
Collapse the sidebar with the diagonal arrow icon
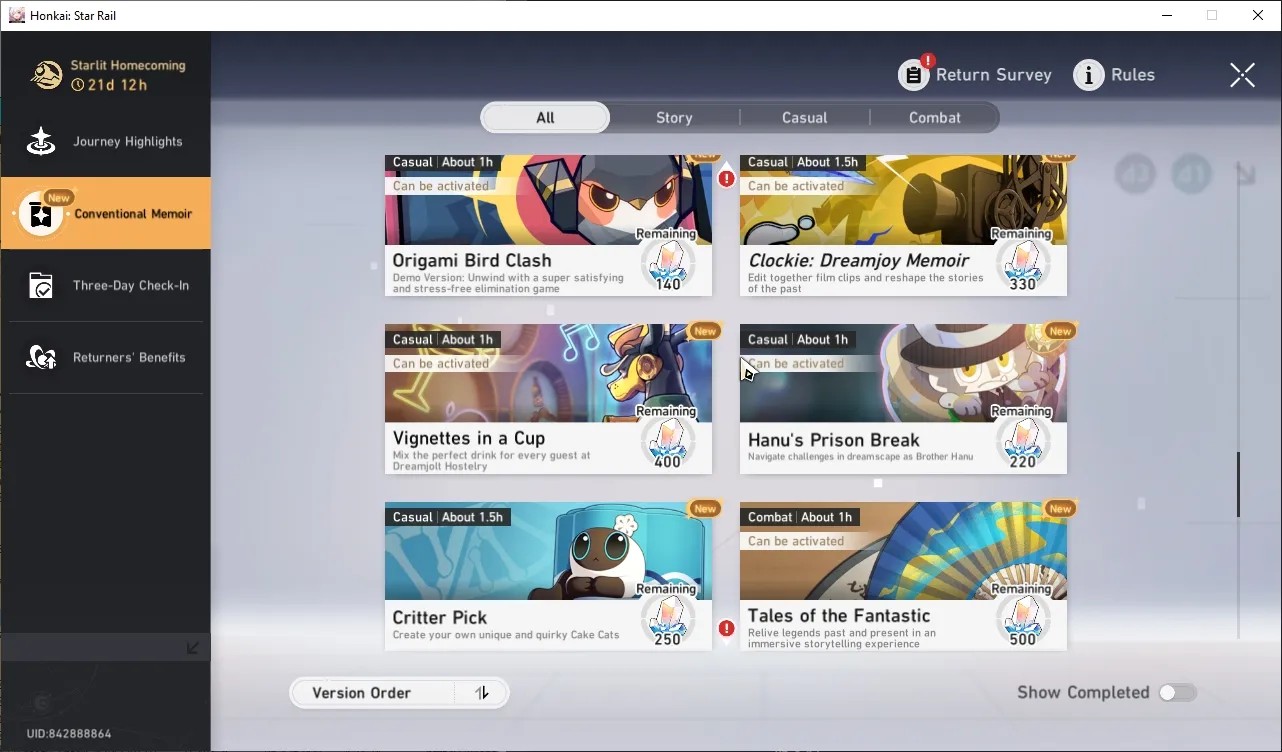(193, 648)
